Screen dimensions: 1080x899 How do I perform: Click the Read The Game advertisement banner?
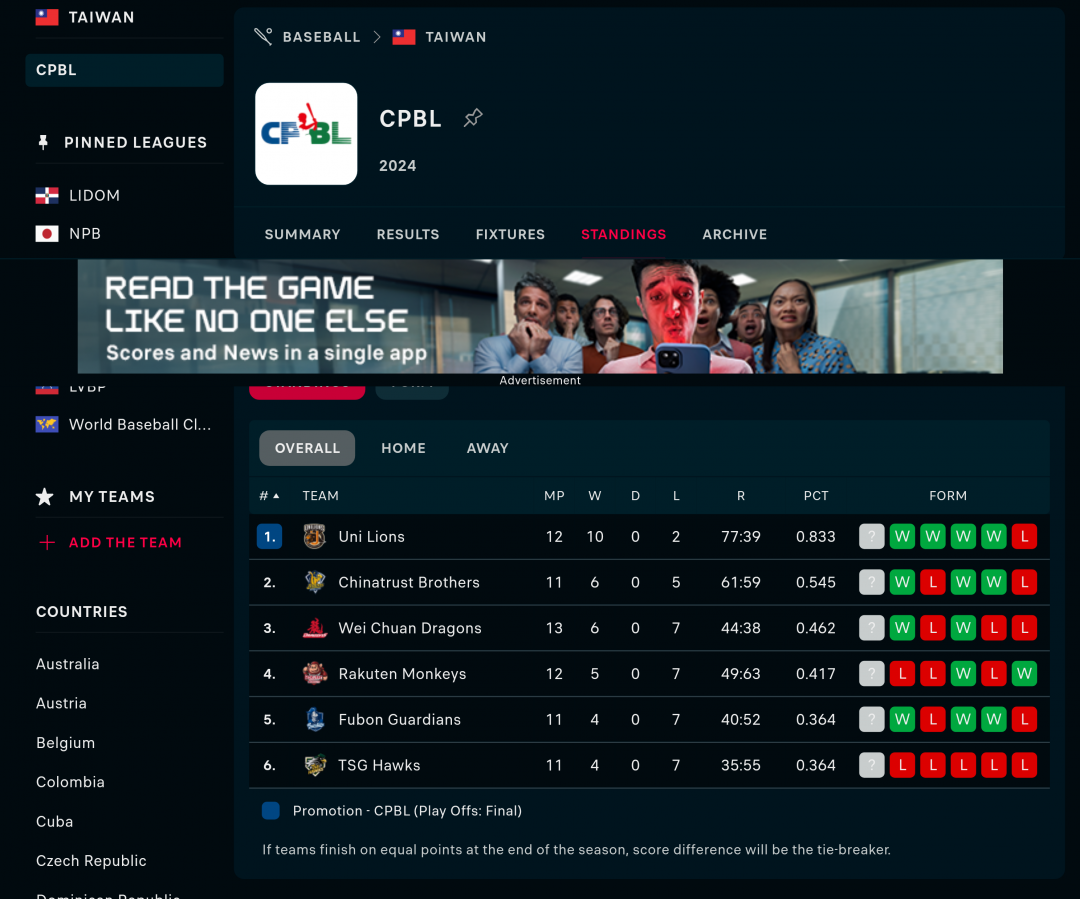tap(540, 316)
